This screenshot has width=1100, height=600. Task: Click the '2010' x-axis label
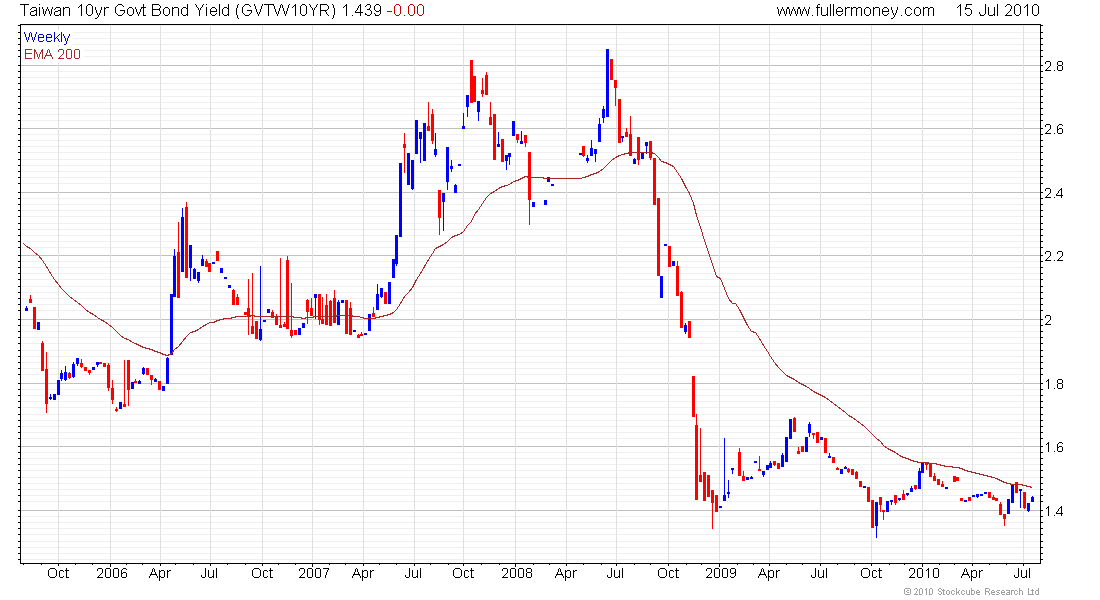click(923, 573)
